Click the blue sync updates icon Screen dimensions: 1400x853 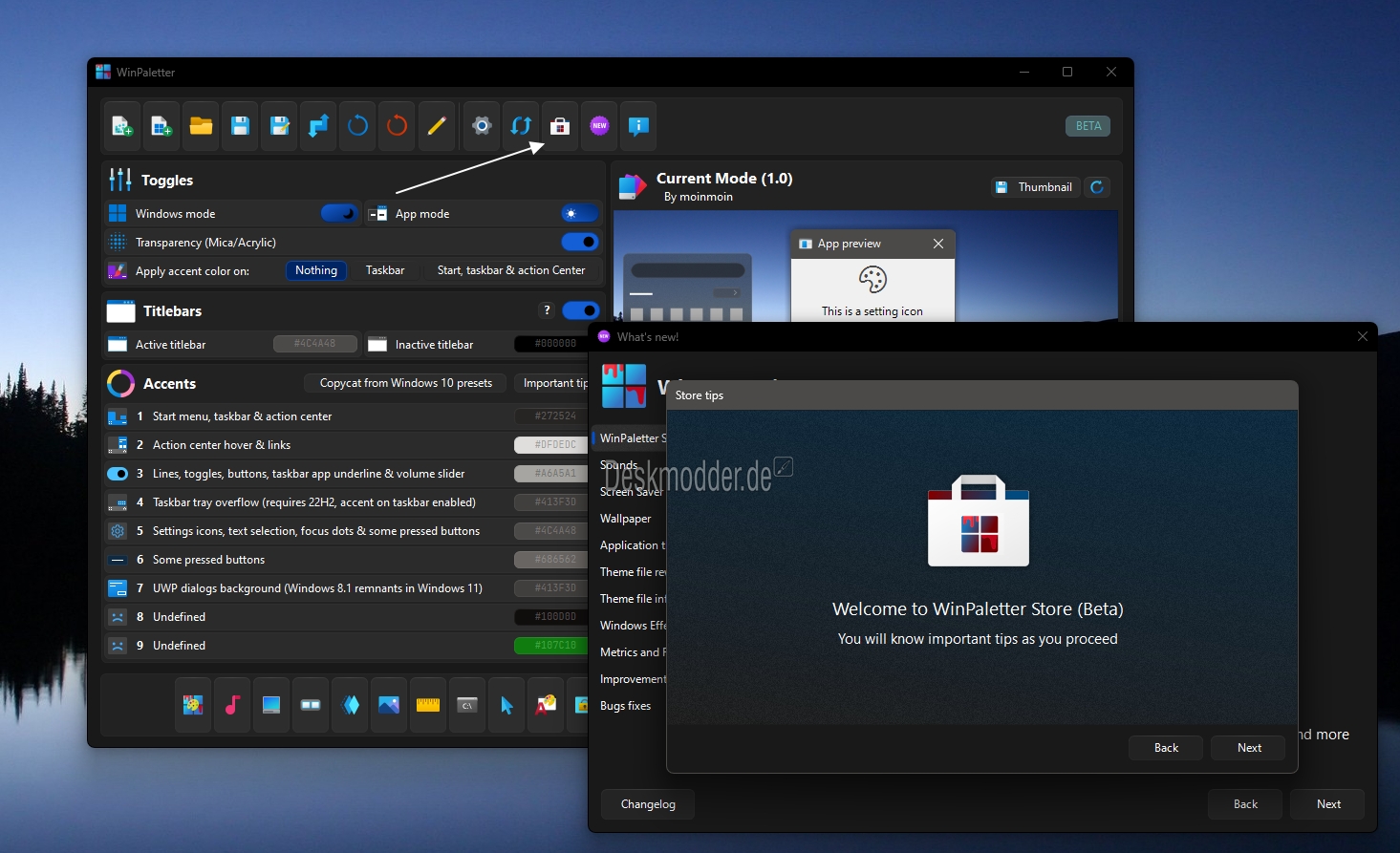pyautogui.click(x=521, y=126)
